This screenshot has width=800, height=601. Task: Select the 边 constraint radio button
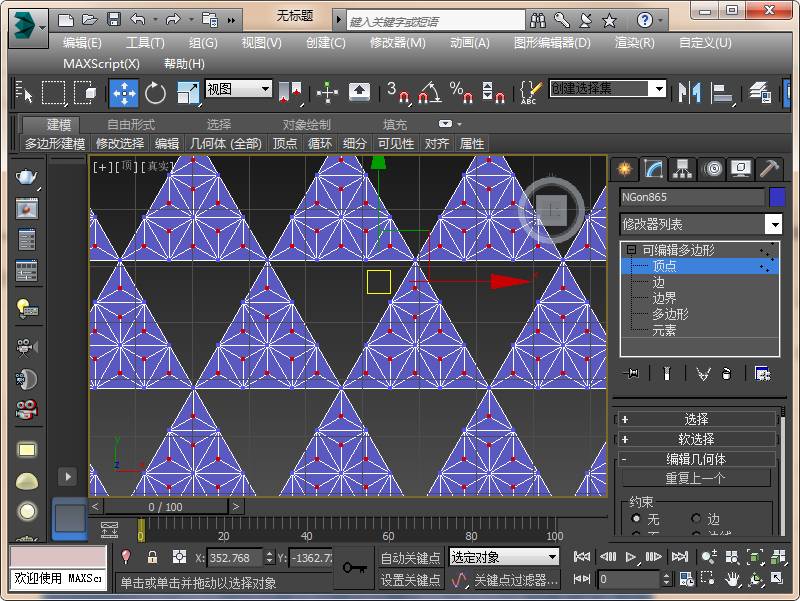point(696,518)
